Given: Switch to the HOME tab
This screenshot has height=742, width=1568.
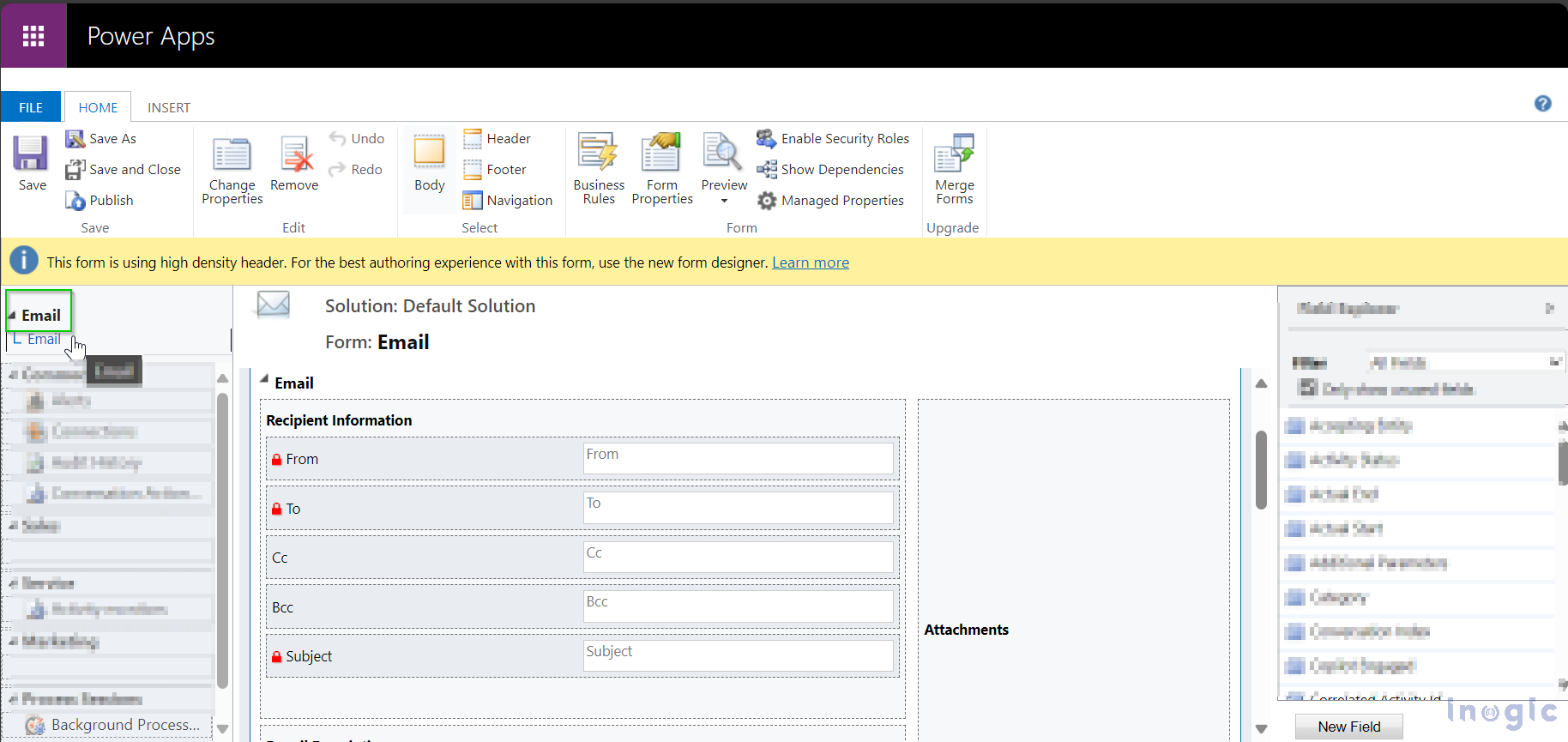Looking at the screenshot, I should [98, 107].
